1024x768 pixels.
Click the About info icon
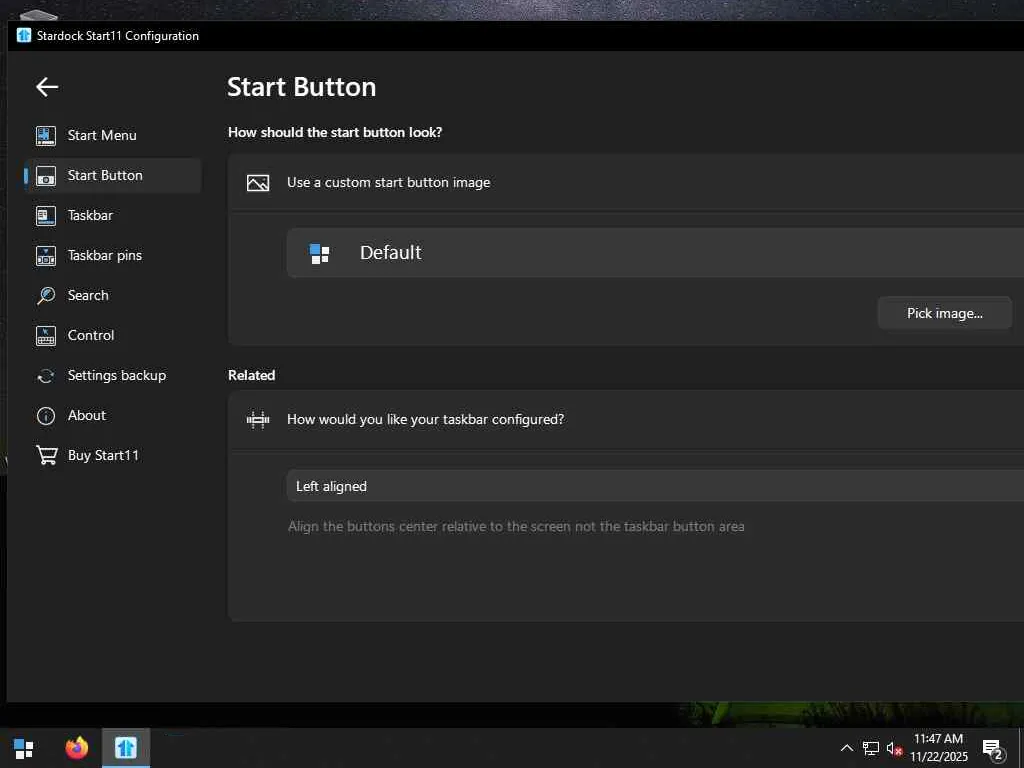[x=46, y=416]
